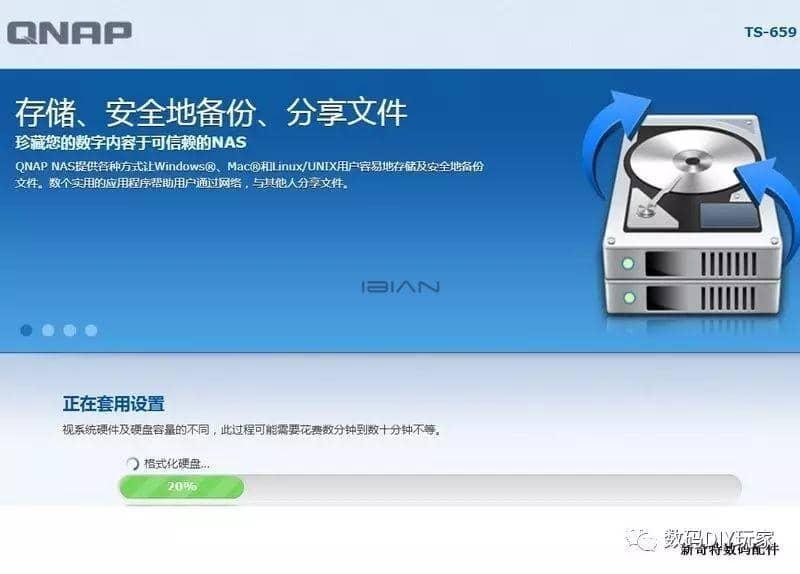Click the empty gray progress bar track
800x574 pixels.
[x=492, y=487]
